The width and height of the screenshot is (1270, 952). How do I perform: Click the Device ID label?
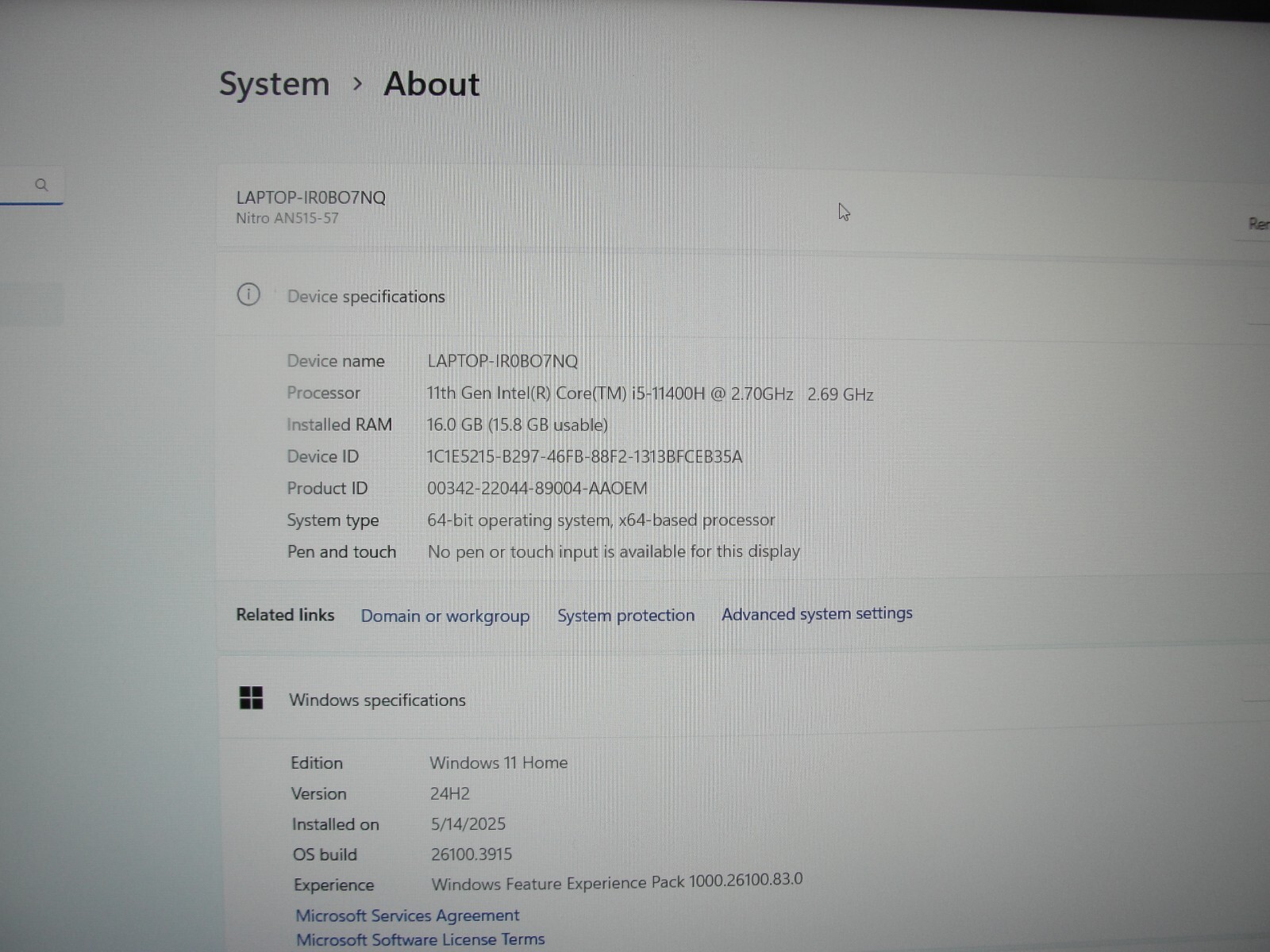(322, 457)
